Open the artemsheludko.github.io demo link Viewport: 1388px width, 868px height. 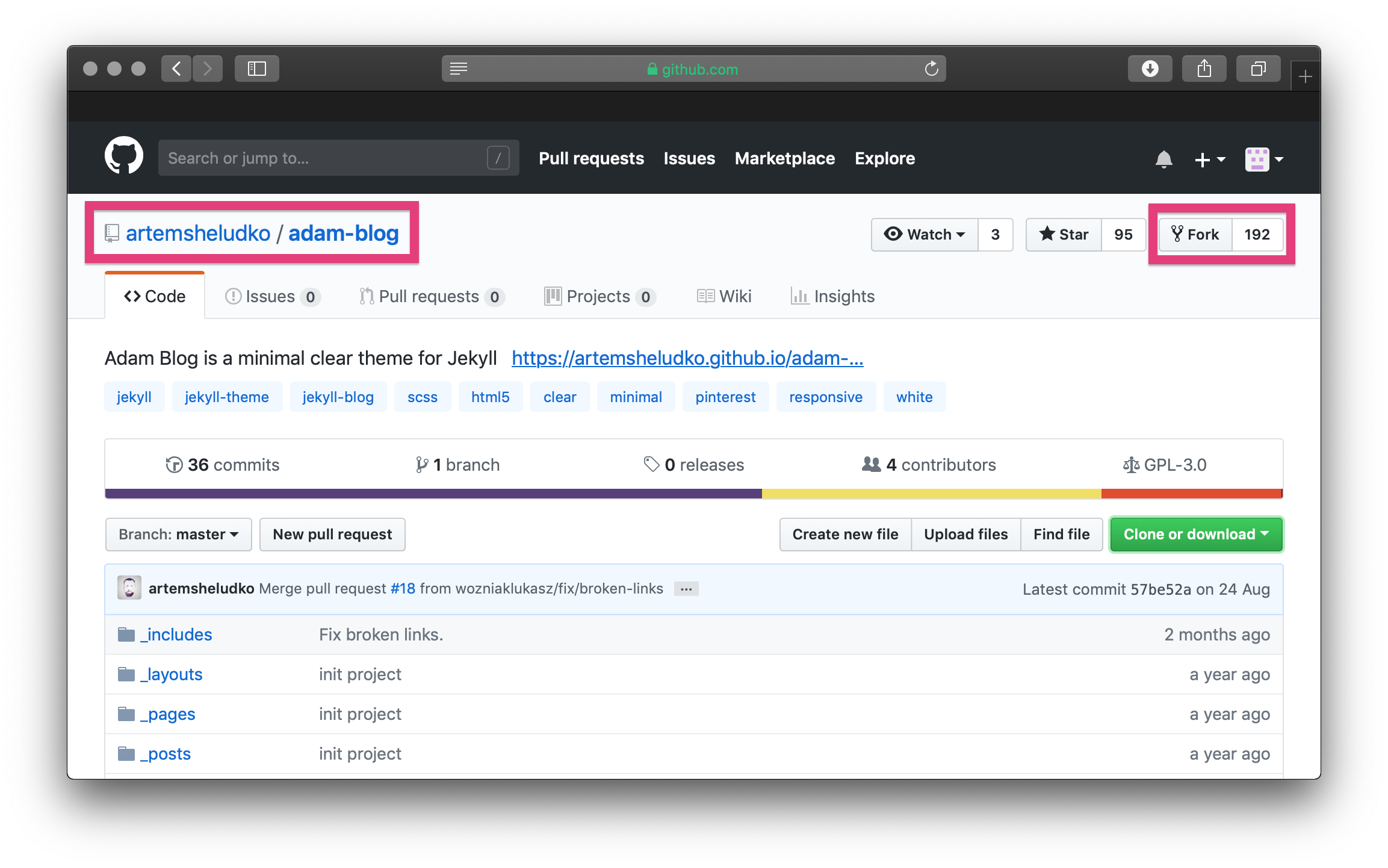coord(687,358)
